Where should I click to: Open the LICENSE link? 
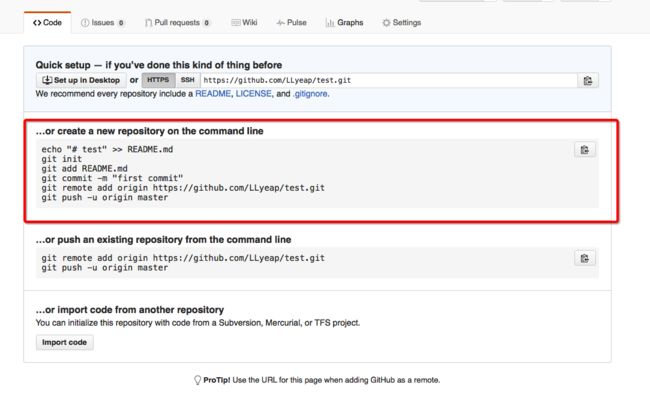(253, 94)
